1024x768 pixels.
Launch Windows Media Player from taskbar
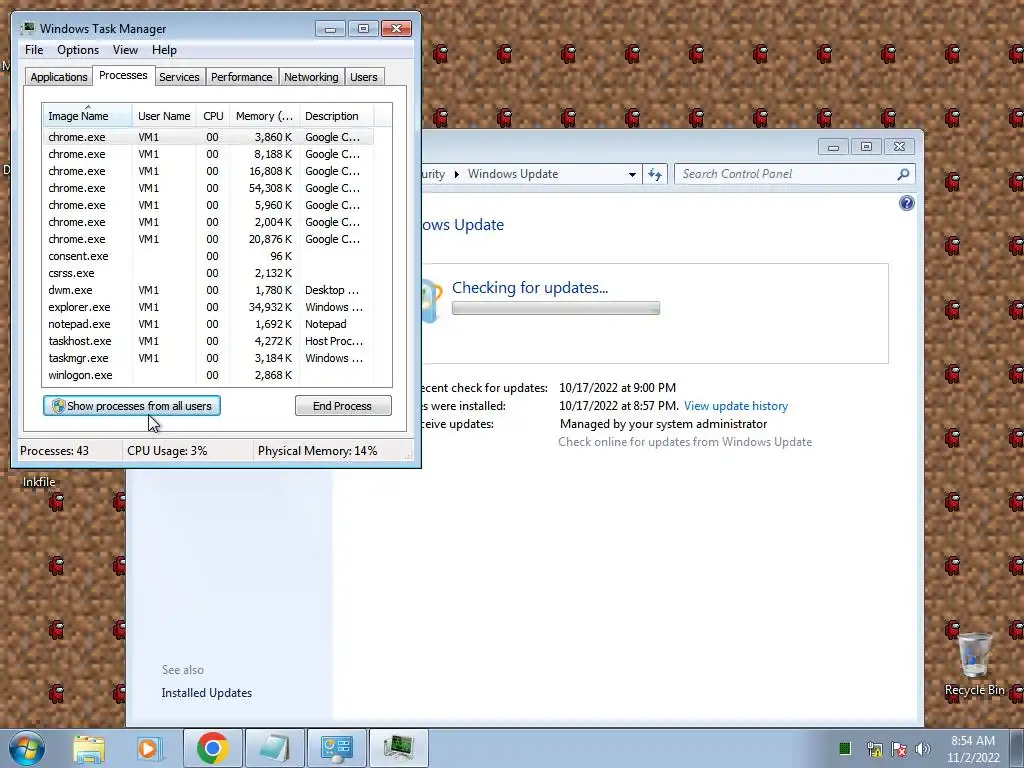click(150, 748)
